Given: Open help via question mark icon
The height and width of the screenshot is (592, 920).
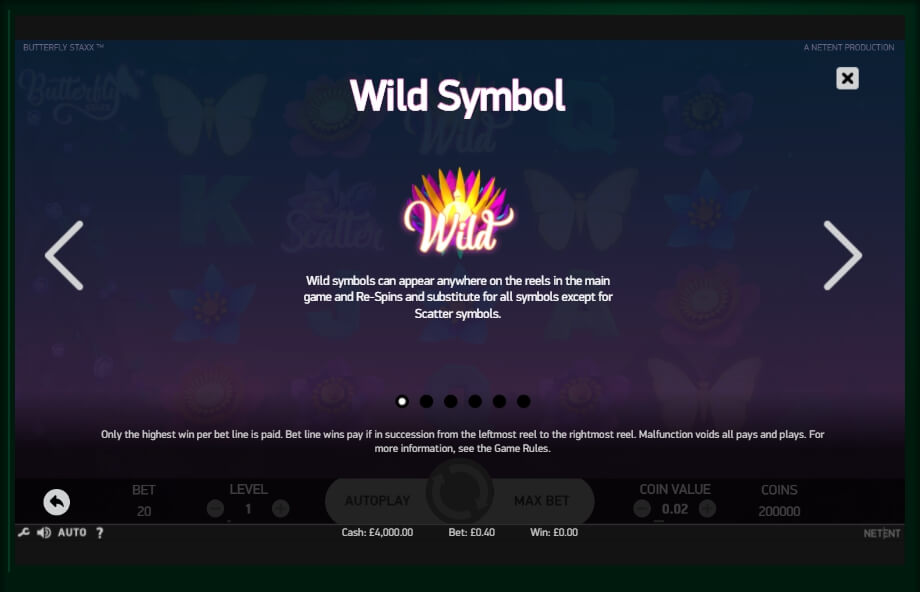Looking at the screenshot, I should [100, 532].
